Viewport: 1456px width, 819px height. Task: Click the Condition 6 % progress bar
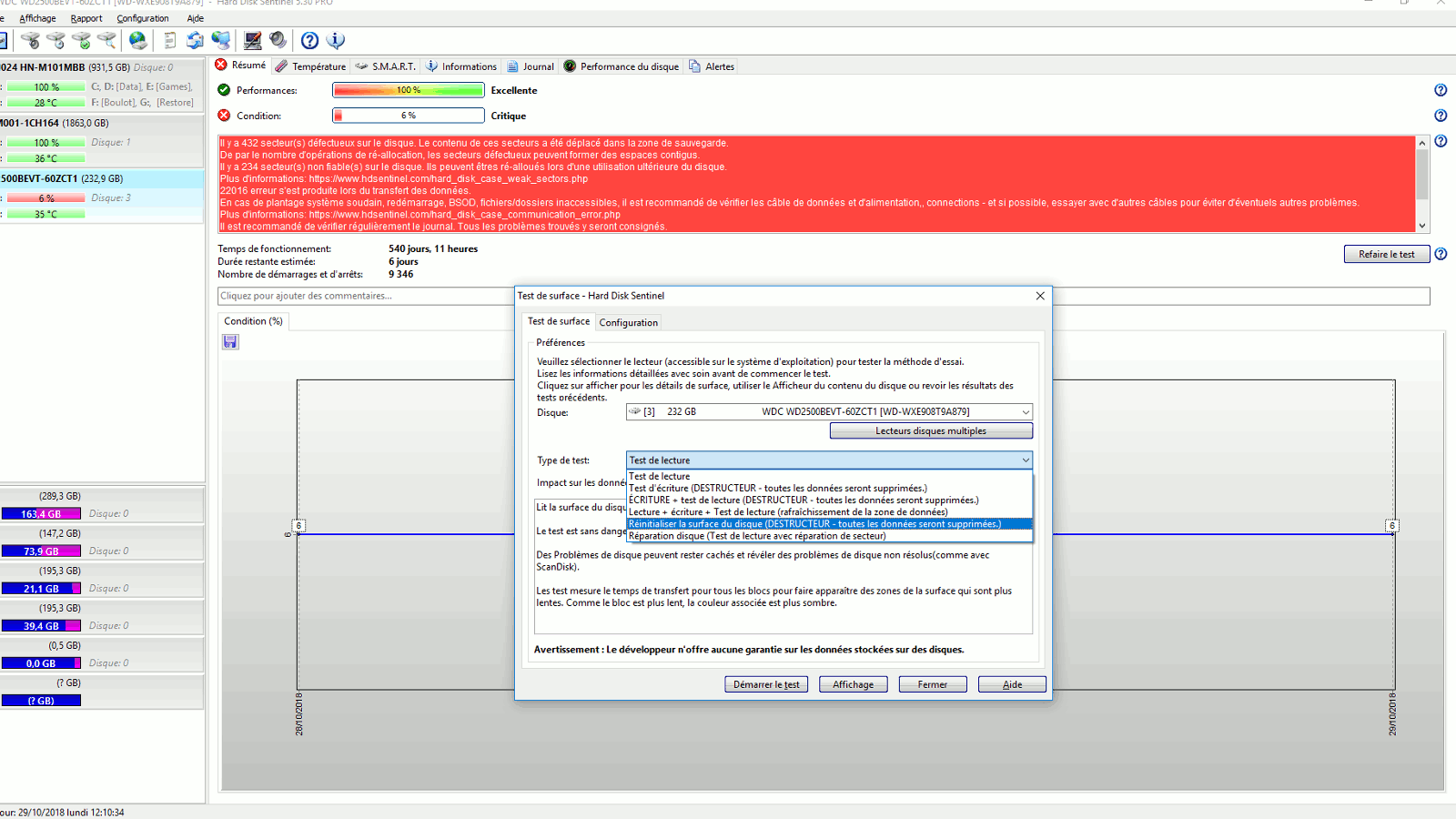tap(409, 116)
